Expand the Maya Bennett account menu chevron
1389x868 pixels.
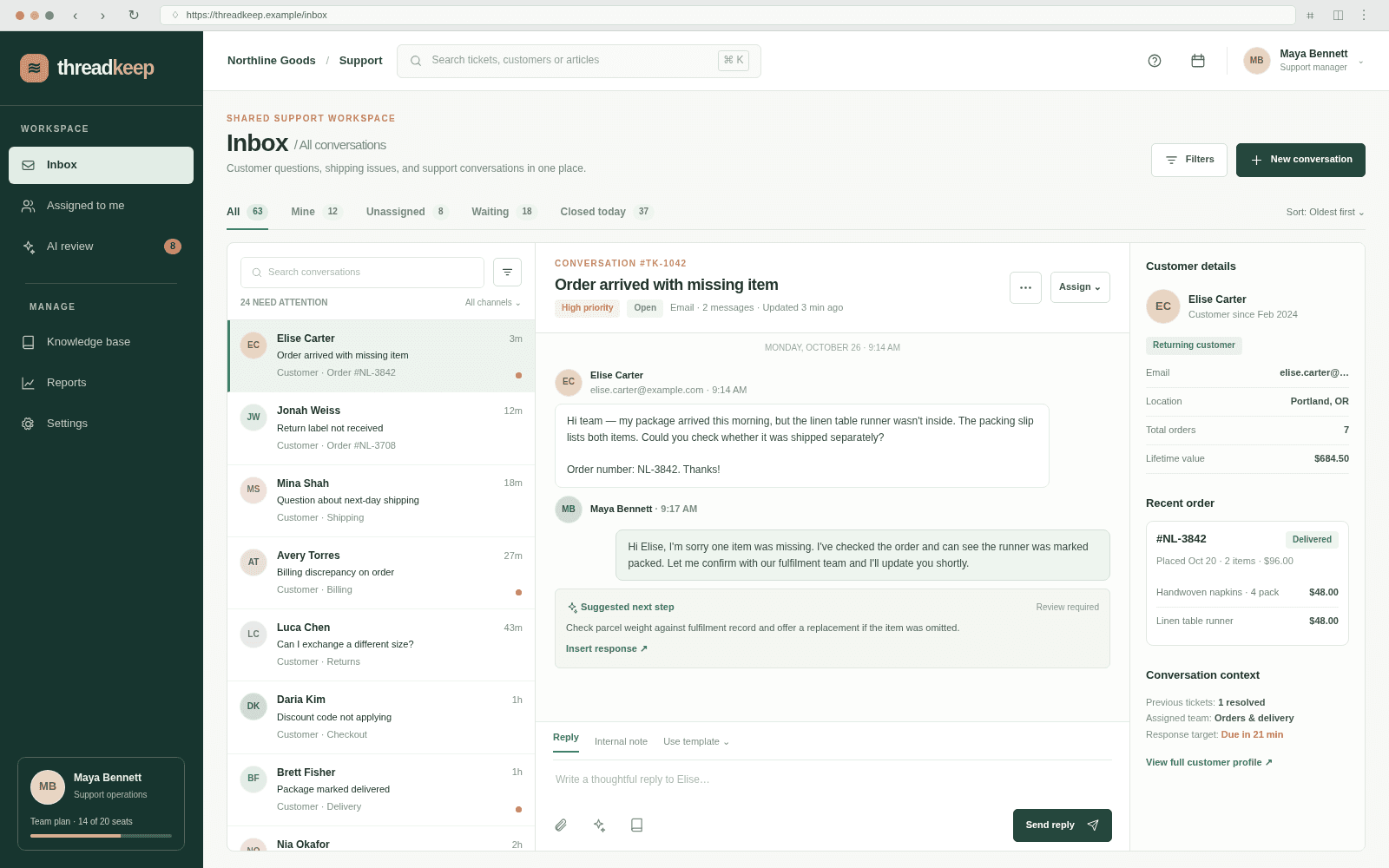pos(1360,62)
